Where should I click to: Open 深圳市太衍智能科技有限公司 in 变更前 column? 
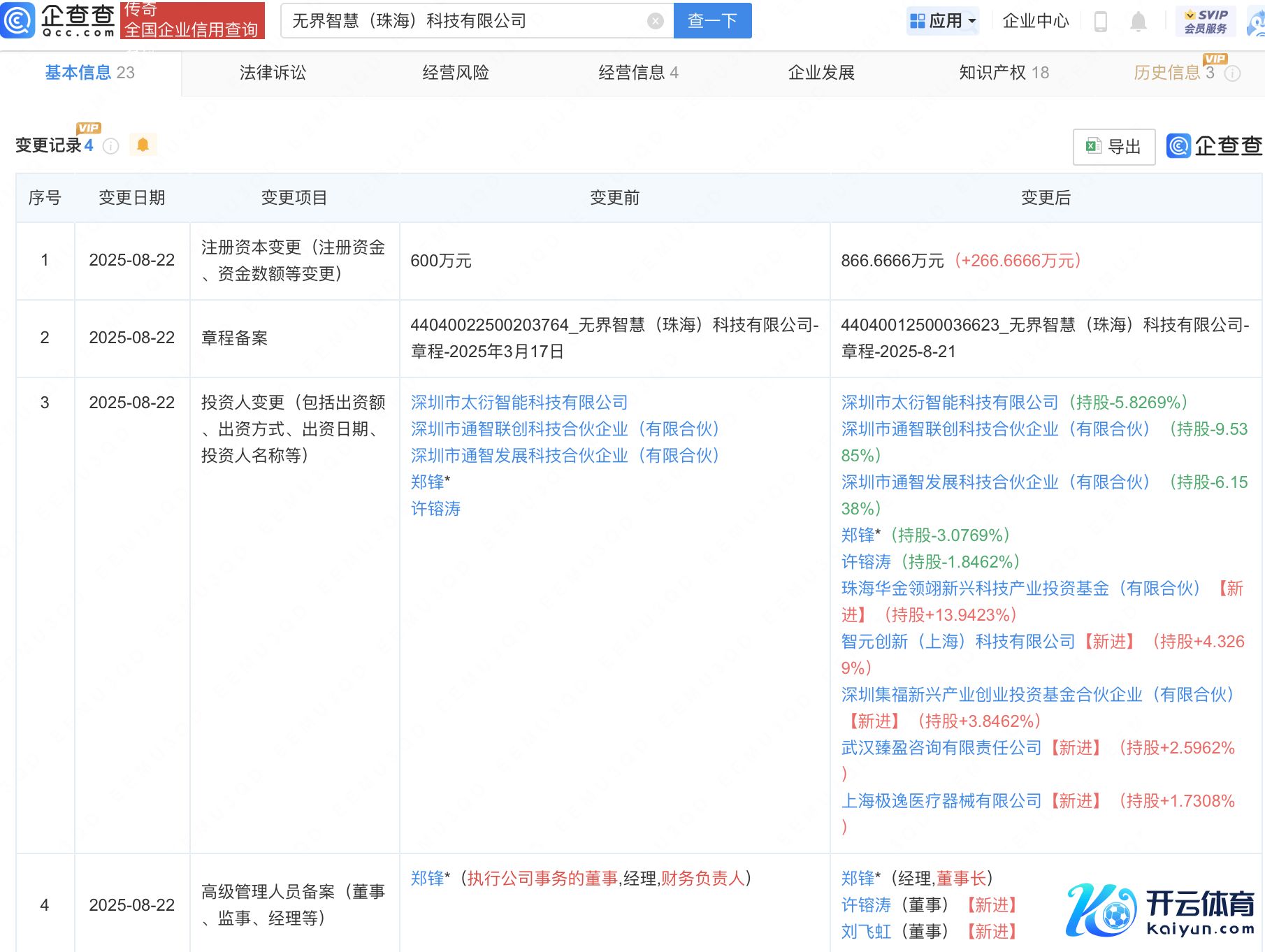[519, 403]
